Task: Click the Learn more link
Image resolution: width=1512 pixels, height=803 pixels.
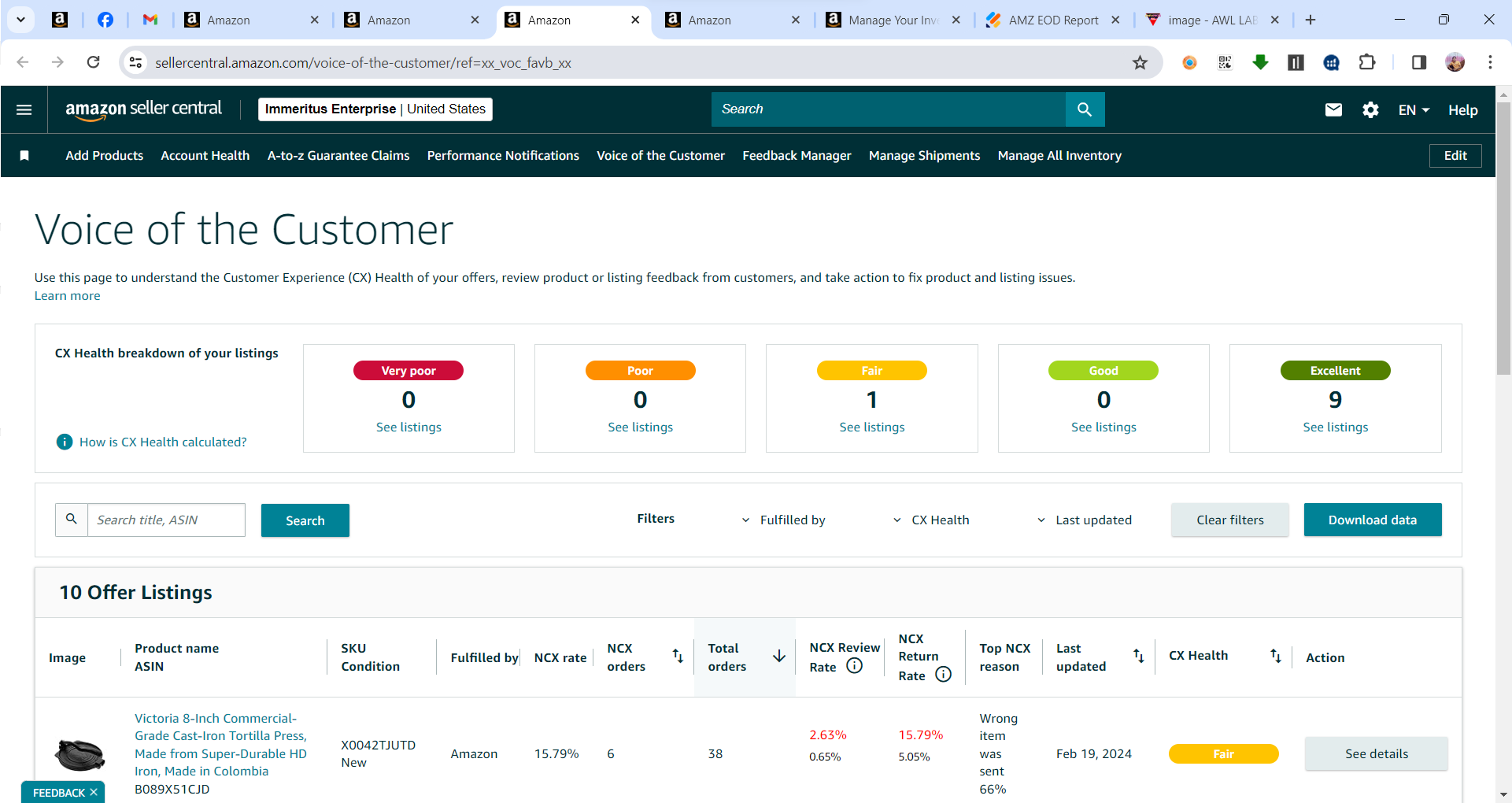Action: tap(68, 296)
